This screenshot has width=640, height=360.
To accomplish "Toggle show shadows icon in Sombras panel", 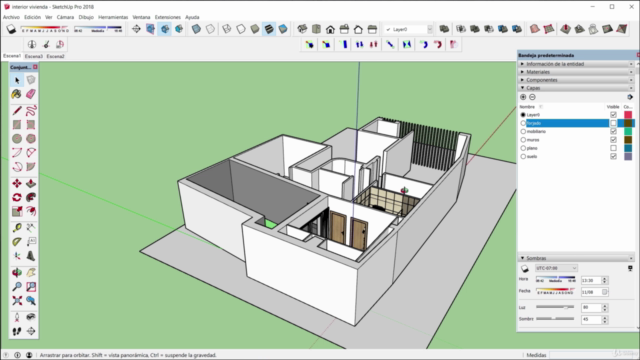I will pyautogui.click(x=525, y=269).
